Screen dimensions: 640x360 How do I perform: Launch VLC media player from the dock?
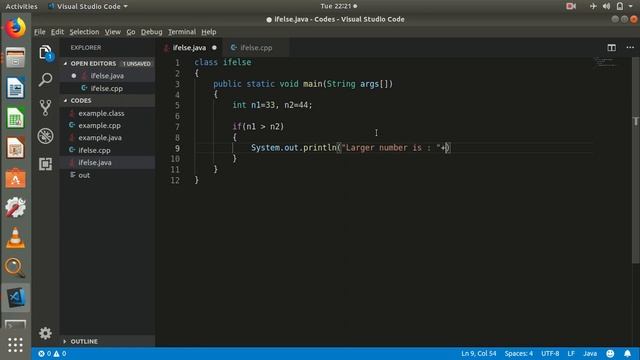point(16,238)
